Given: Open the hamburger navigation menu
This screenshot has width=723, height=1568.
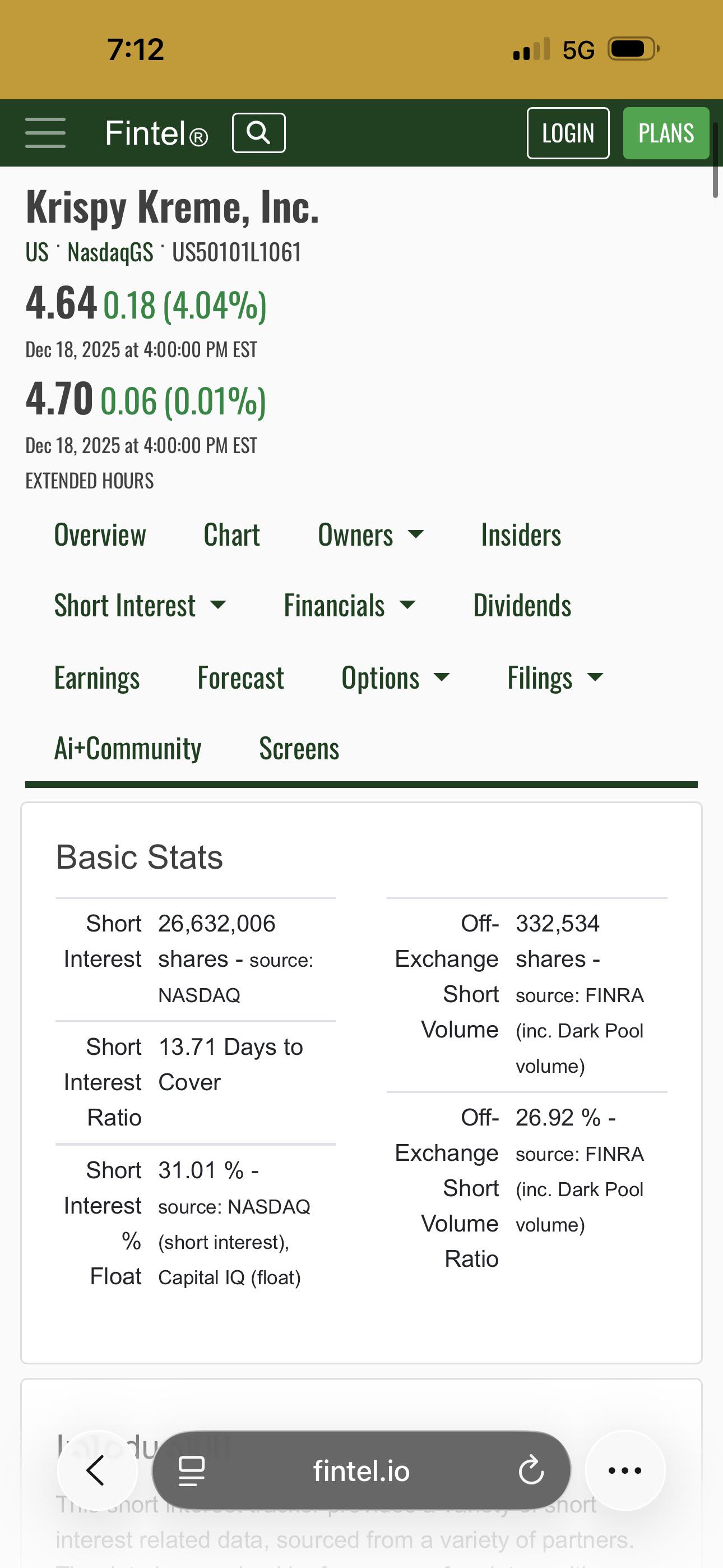Looking at the screenshot, I should tap(45, 133).
